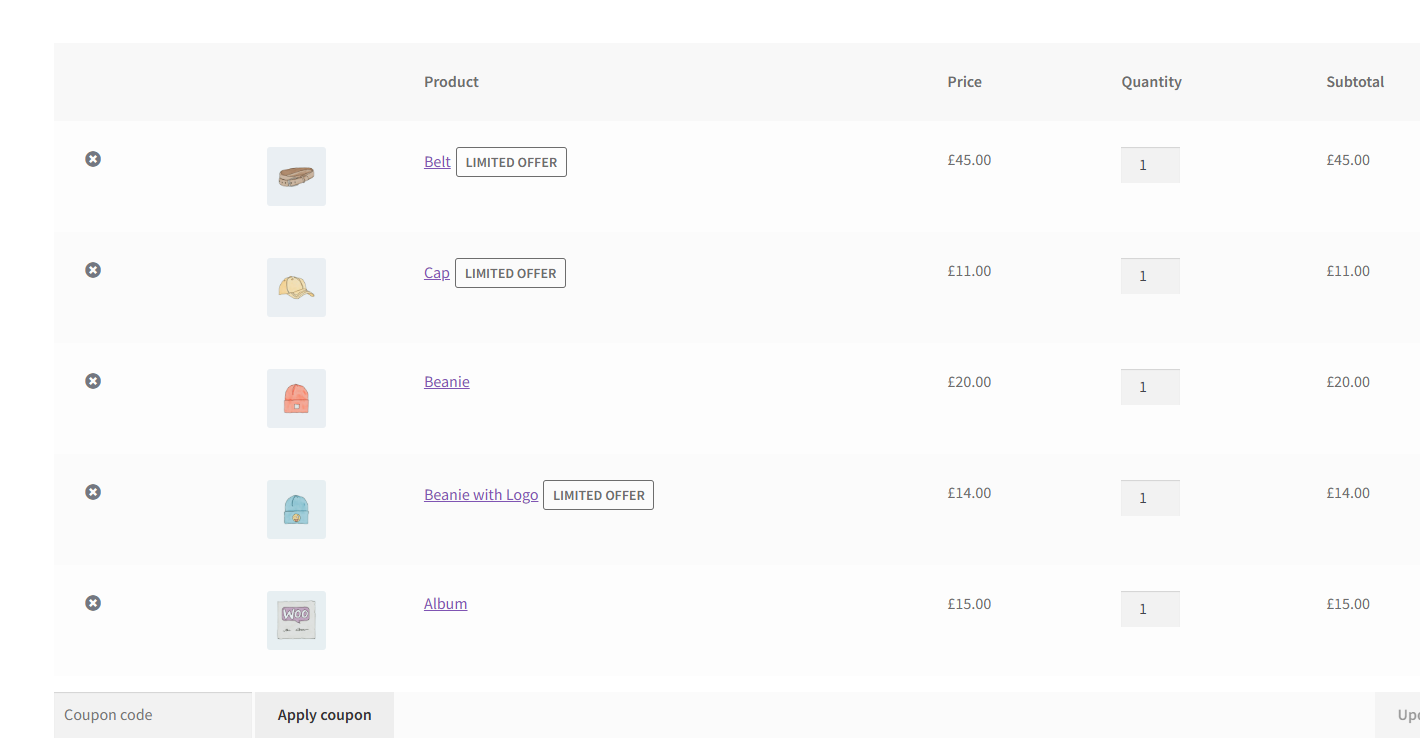Open the Belt product link

point(437,162)
